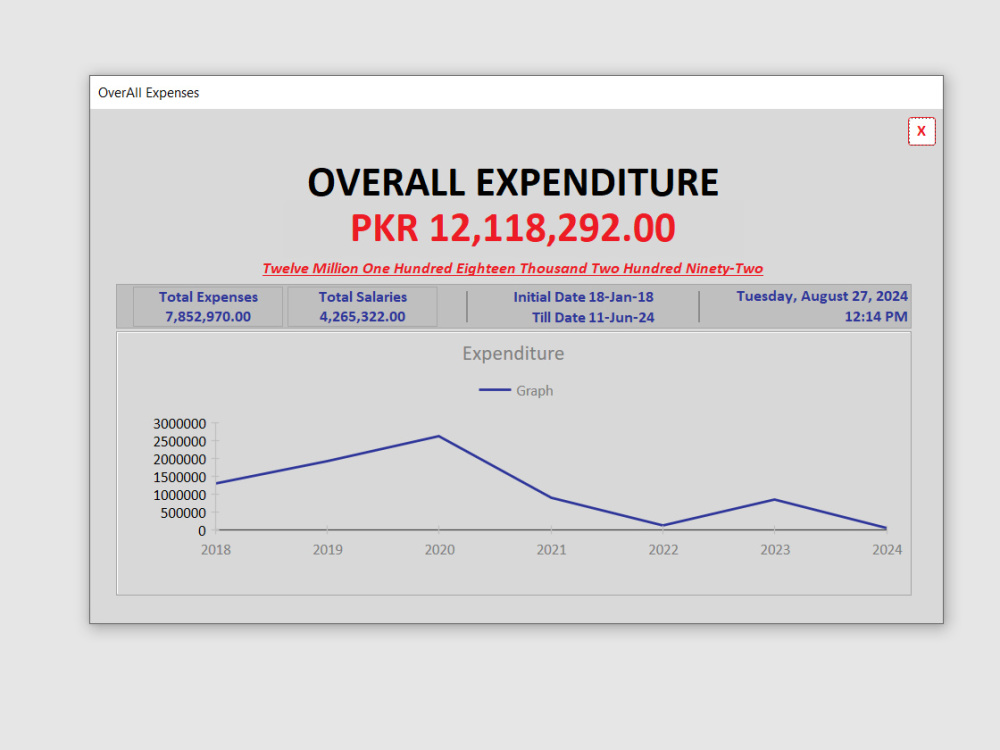
Task: Click the 2023 x-axis label
Action: (x=775, y=550)
